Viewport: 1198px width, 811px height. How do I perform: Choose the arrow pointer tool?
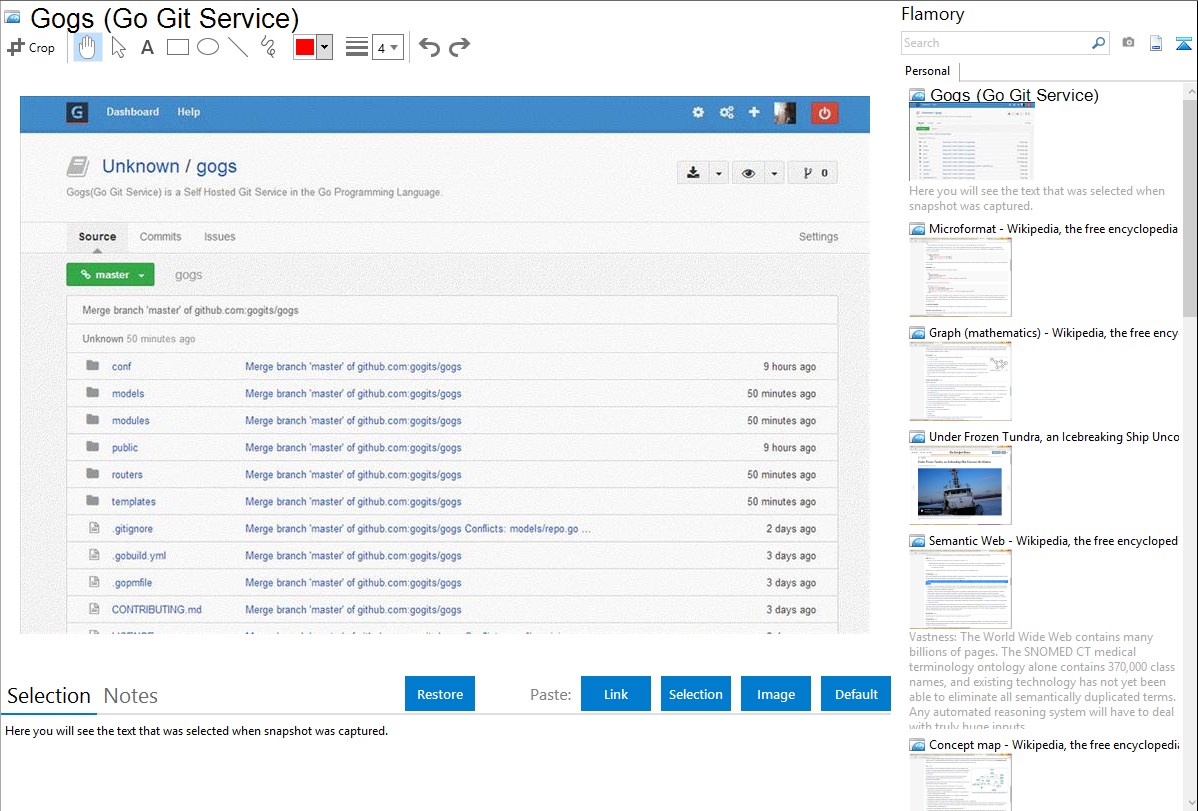click(118, 47)
